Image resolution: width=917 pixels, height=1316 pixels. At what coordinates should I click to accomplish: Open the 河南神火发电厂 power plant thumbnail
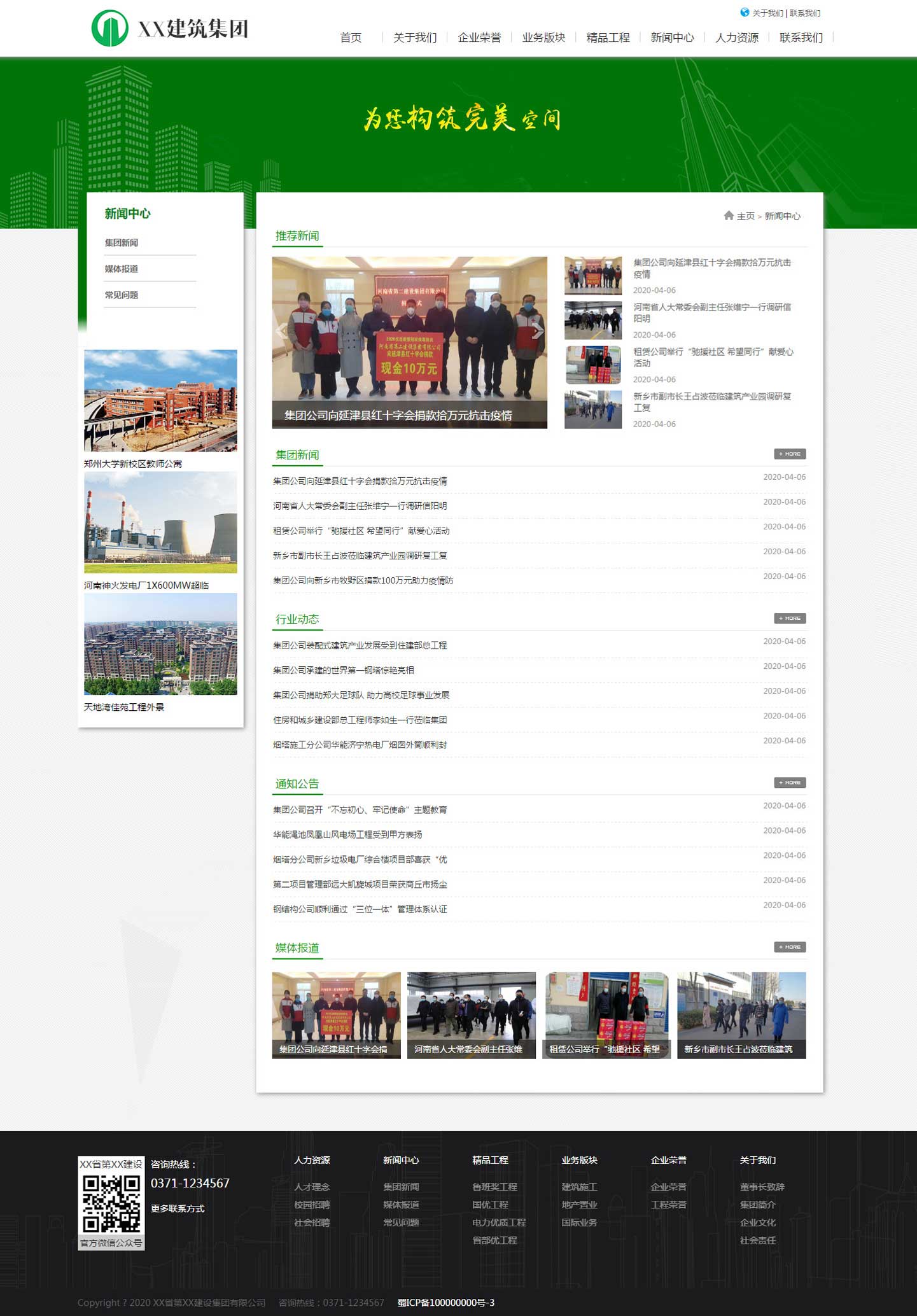pos(160,522)
